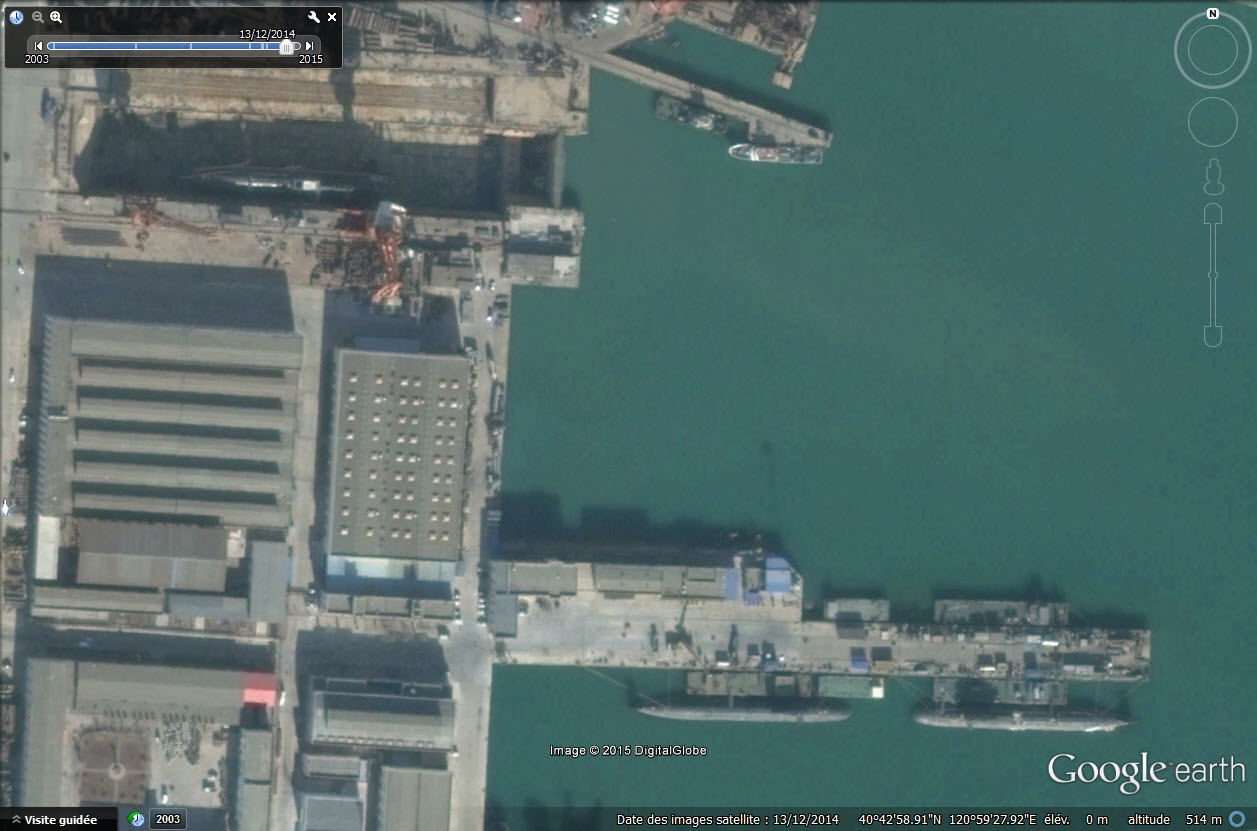
Task: Click the move joystick circle
Action: tap(1213, 122)
